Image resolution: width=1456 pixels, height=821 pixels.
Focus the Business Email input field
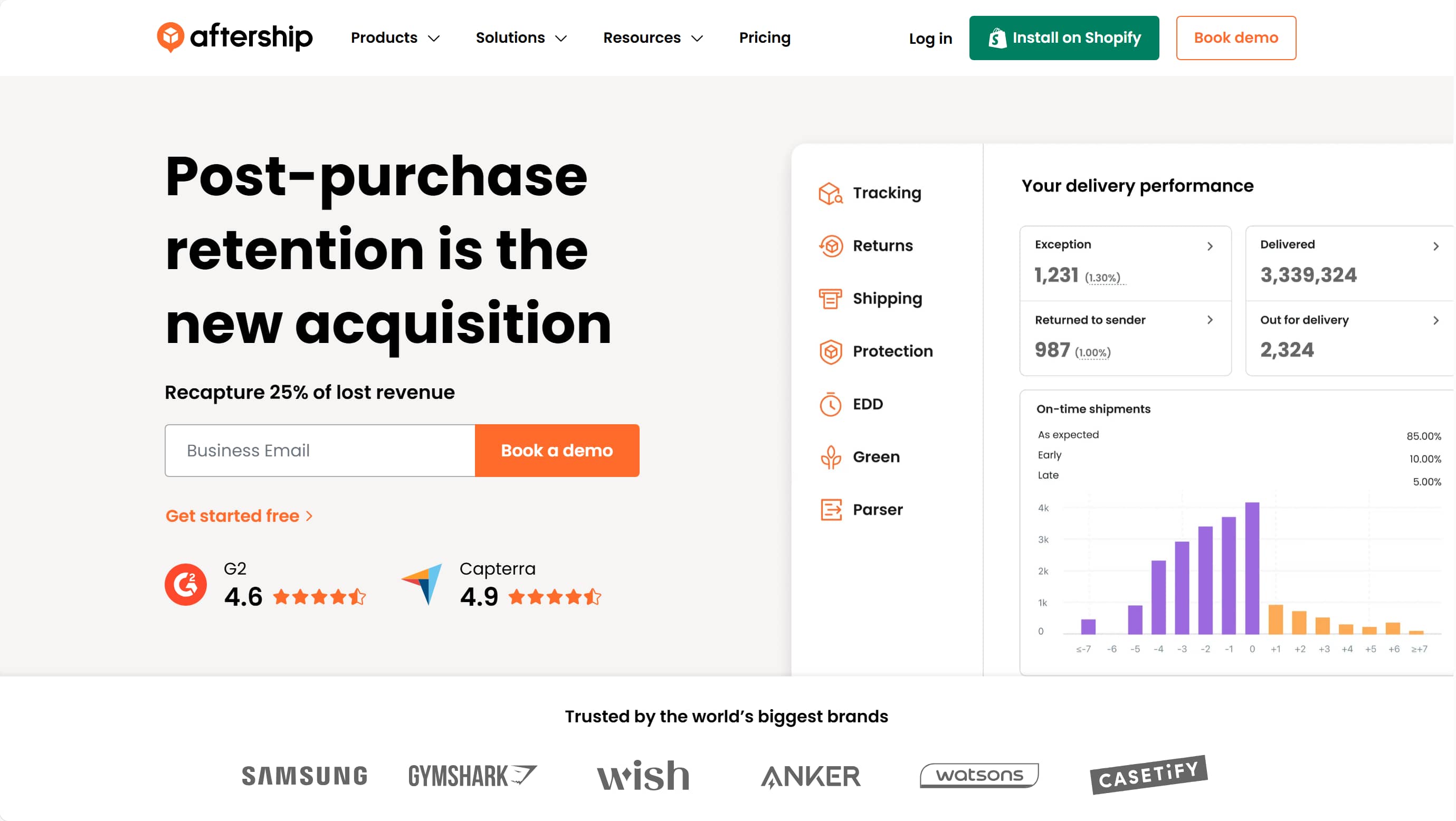click(x=320, y=450)
